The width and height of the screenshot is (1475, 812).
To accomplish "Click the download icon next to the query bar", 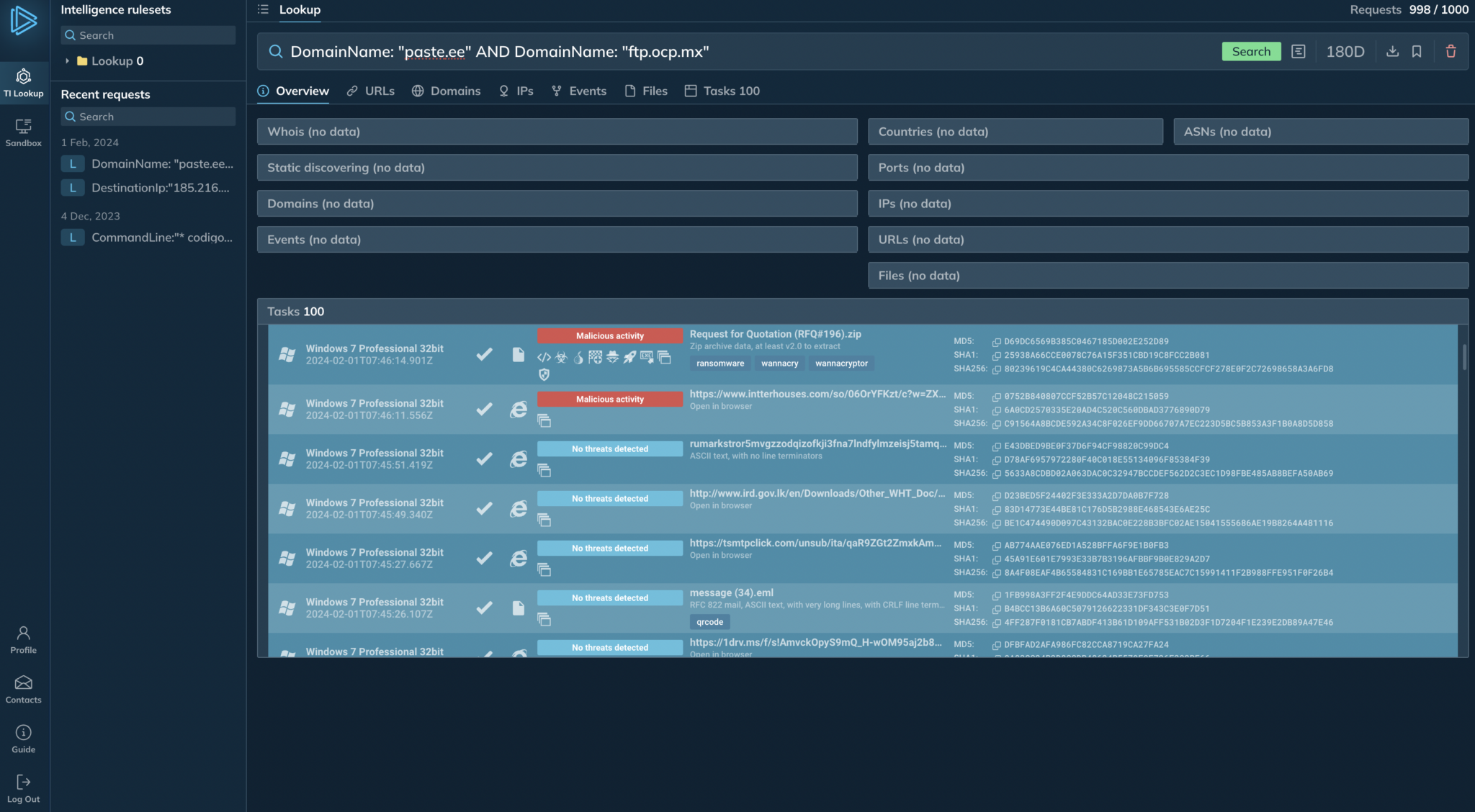I will click(1393, 51).
